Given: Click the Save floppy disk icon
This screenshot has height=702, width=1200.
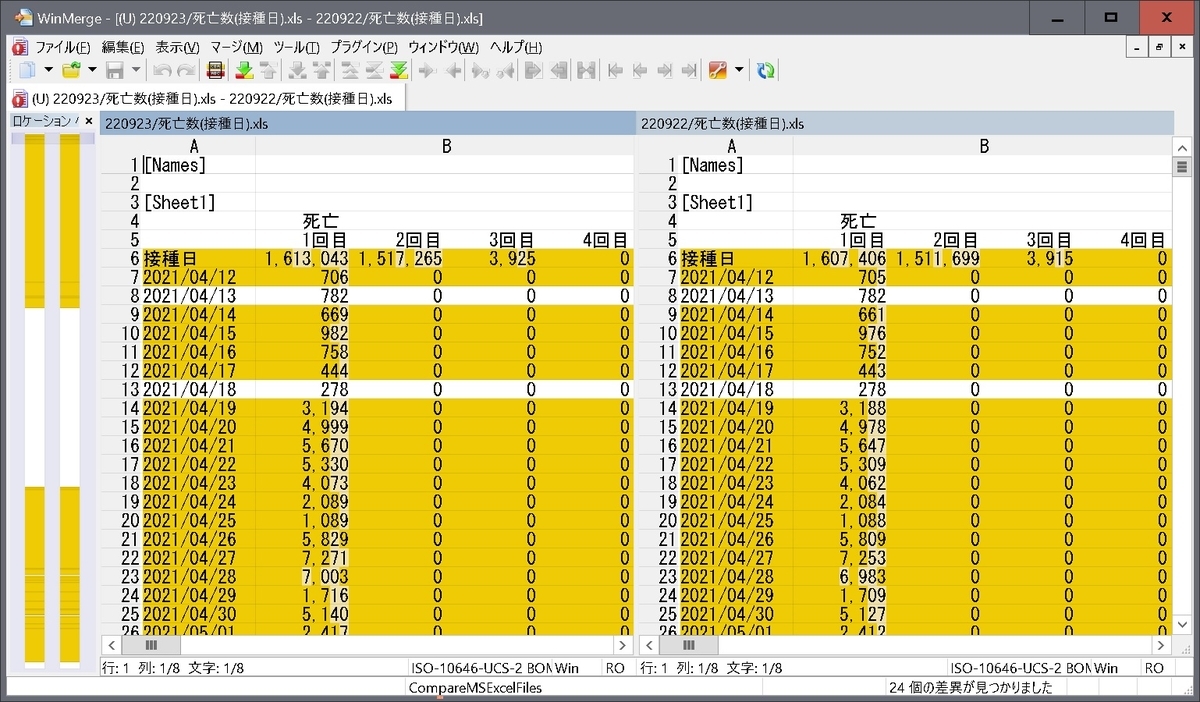Looking at the screenshot, I should [115, 70].
